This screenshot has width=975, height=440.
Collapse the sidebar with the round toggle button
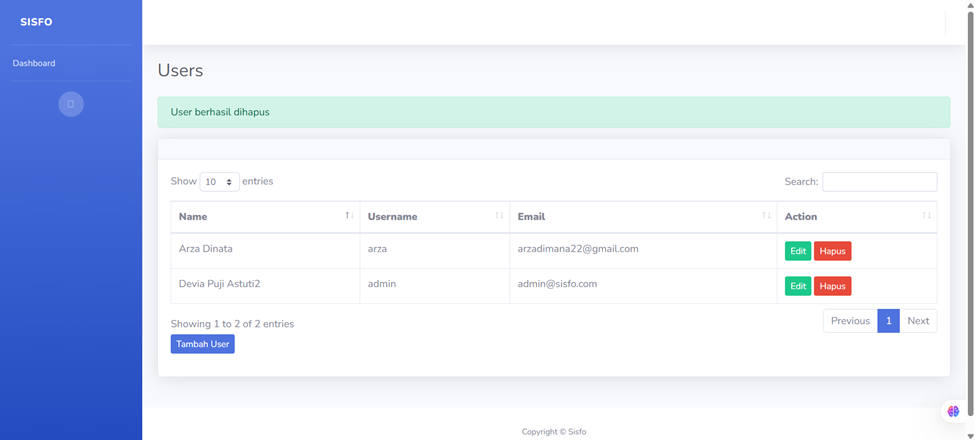click(x=70, y=104)
